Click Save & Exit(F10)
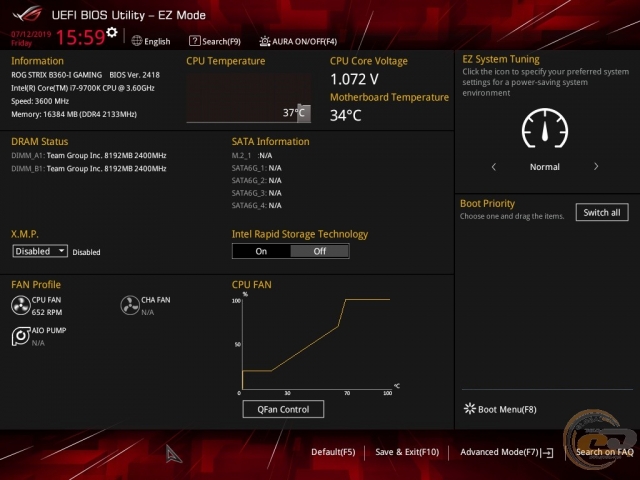This screenshot has width=640, height=480. pos(407,452)
